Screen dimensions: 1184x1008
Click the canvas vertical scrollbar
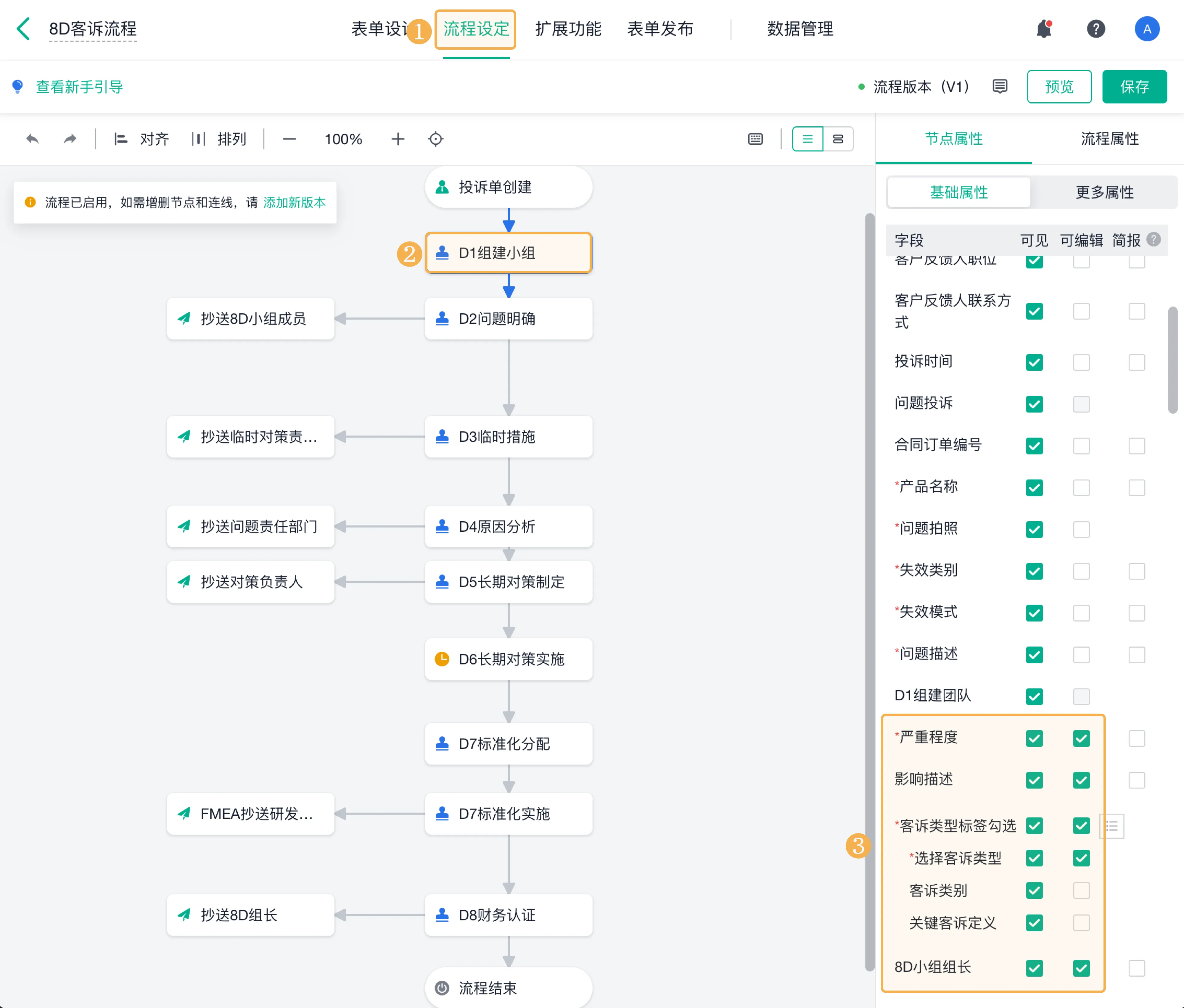coord(869,593)
